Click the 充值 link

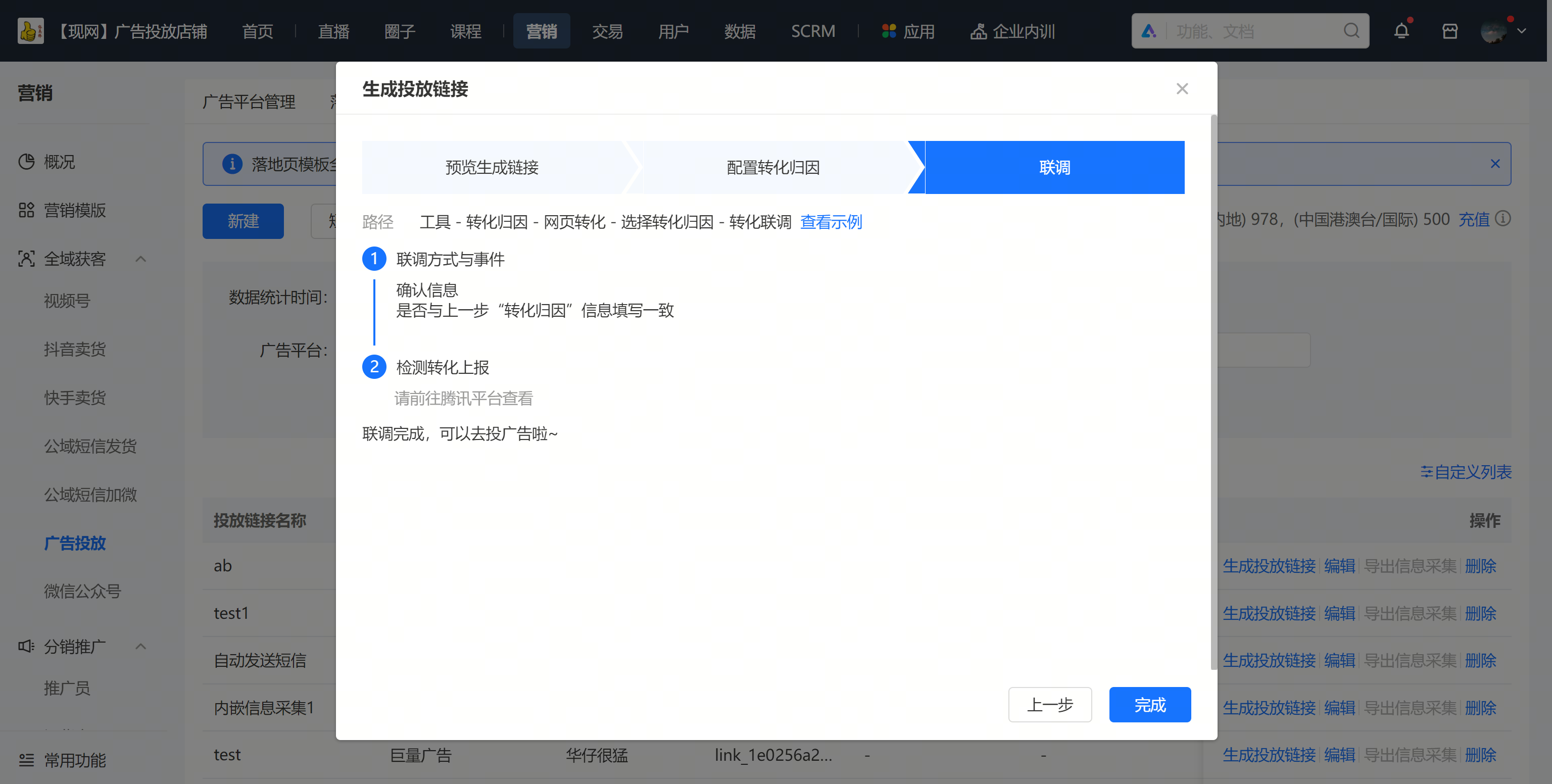point(1474,219)
